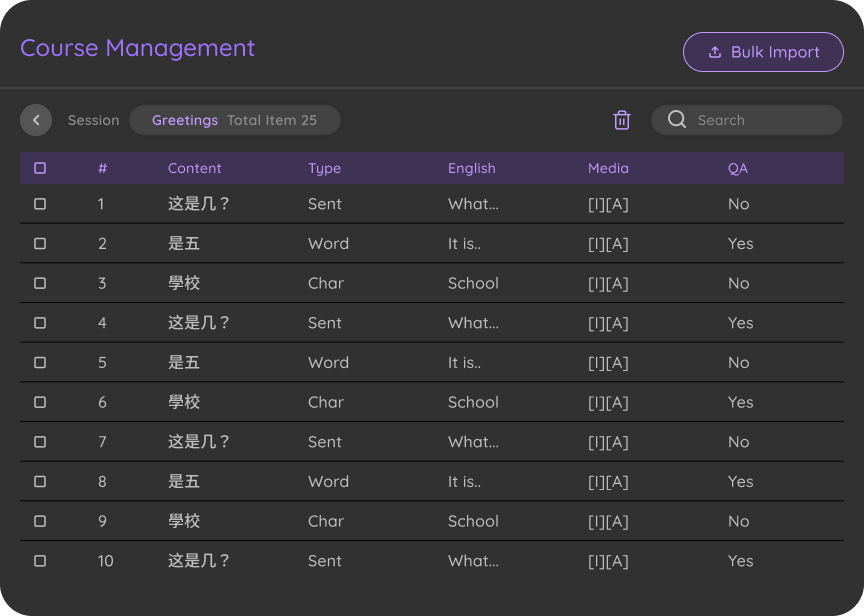Click the [I][A] media cell in row 10
Image resolution: width=864 pixels, height=616 pixels.
click(608, 561)
